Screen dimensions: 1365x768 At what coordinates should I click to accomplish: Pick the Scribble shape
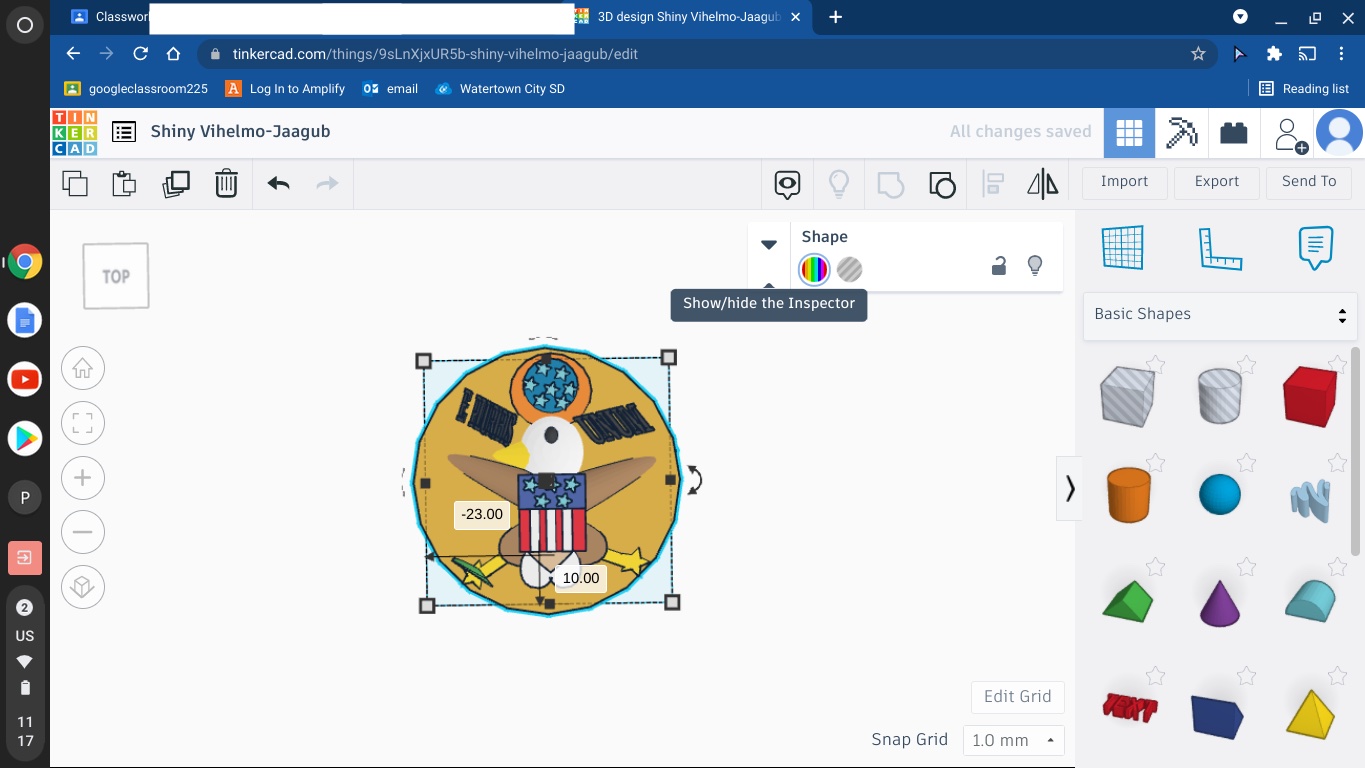pyautogui.click(x=1310, y=500)
